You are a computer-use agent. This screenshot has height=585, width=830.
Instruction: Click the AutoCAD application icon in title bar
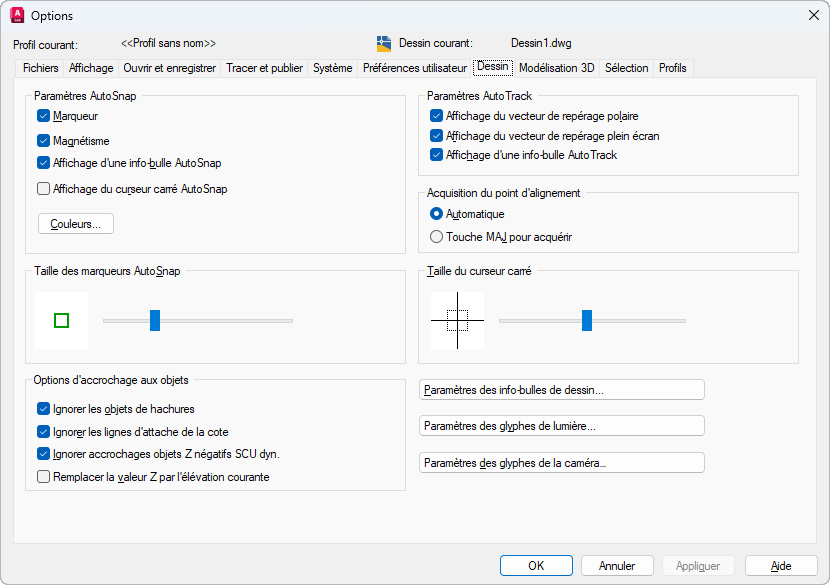tap(16, 15)
